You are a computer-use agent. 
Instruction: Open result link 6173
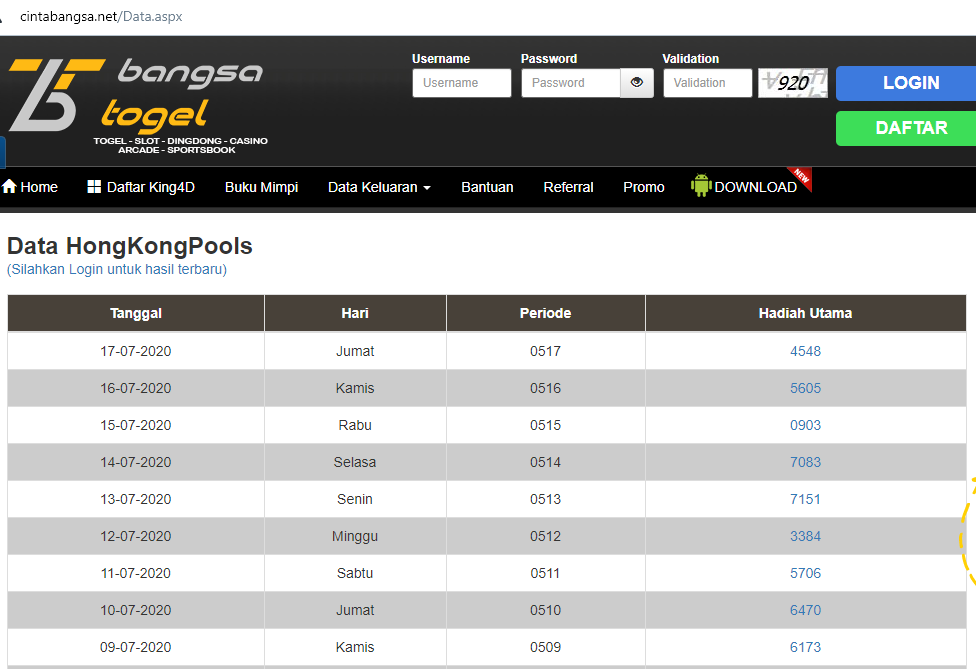pos(805,647)
